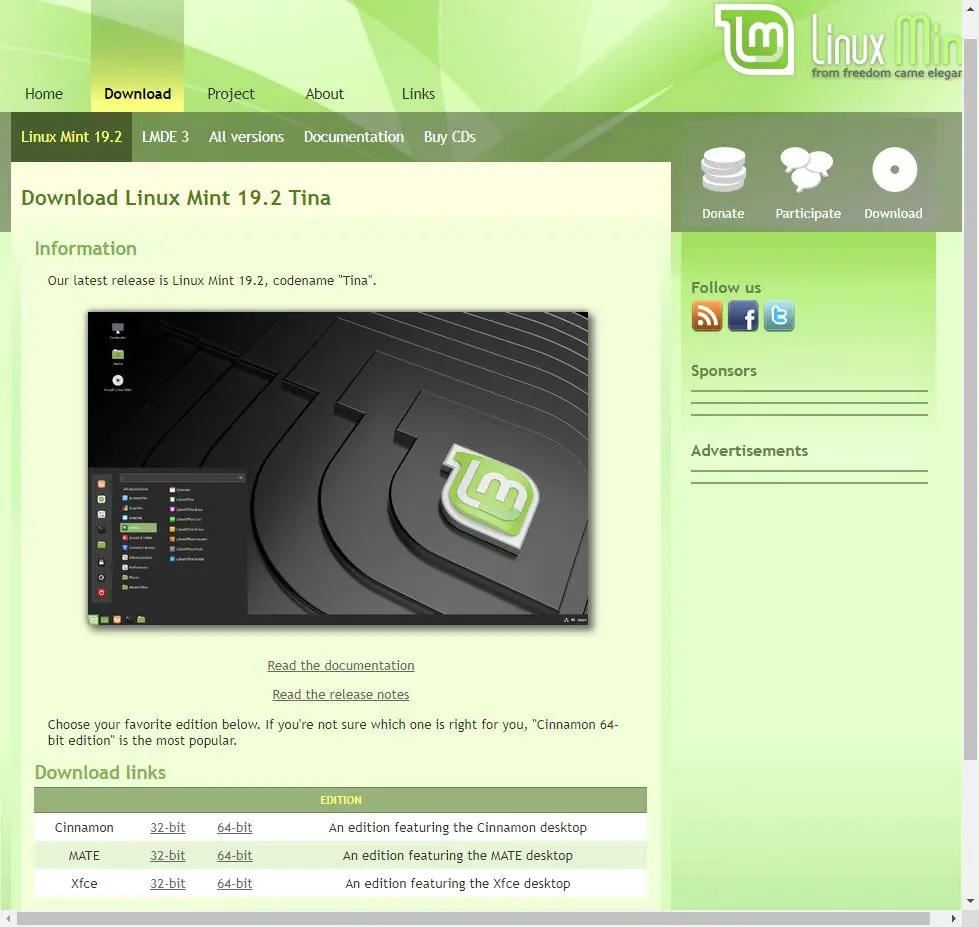Screen dimensions: 979x927
Task: Download Xfce 64-bit edition
Action: click(x=235, y=883)
